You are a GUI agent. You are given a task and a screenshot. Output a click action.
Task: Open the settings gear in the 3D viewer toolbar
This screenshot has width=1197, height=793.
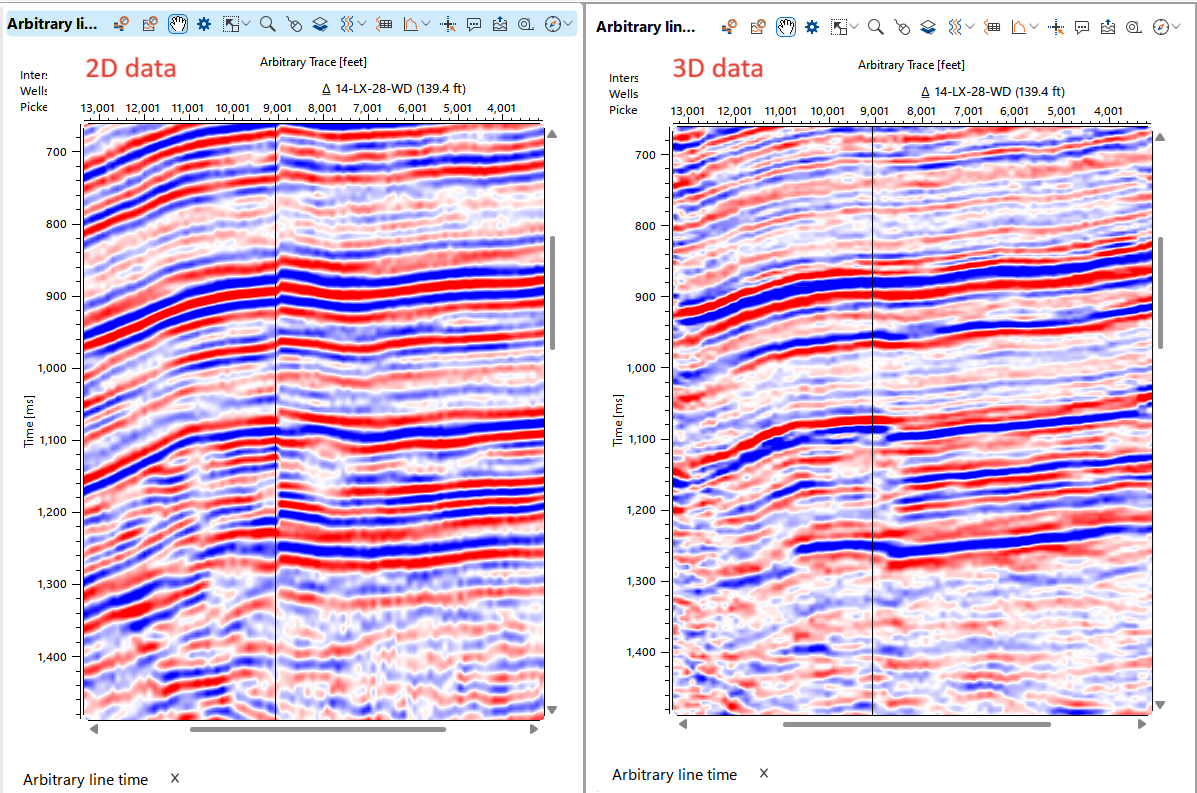[x=810, y=25]
